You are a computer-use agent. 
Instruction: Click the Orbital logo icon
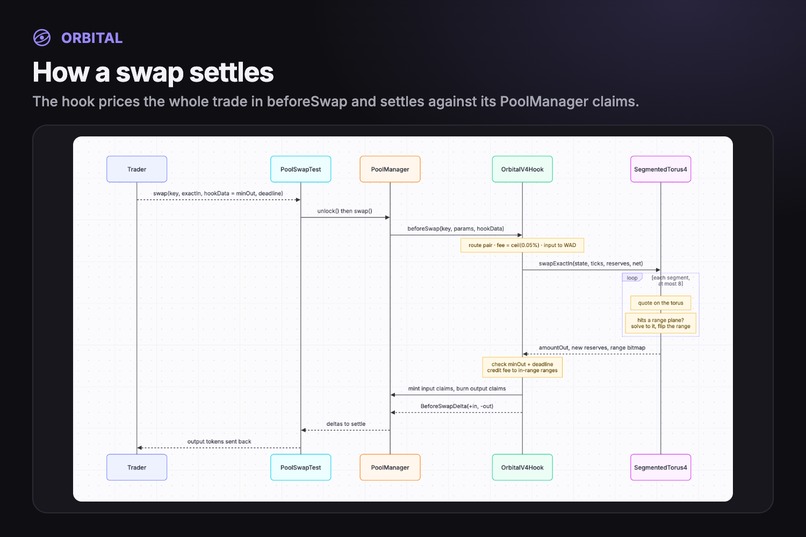42,38
